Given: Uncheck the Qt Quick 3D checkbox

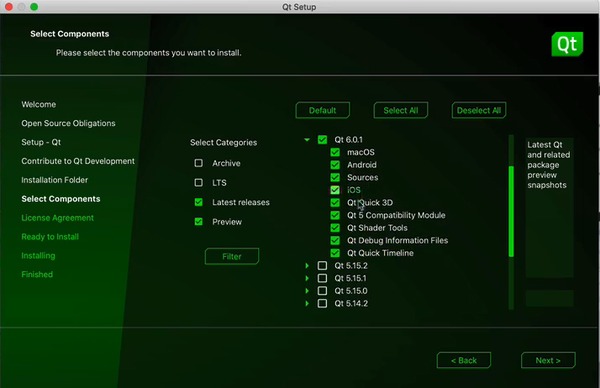Looking at the screenshot, I should (x=335, y=202).
